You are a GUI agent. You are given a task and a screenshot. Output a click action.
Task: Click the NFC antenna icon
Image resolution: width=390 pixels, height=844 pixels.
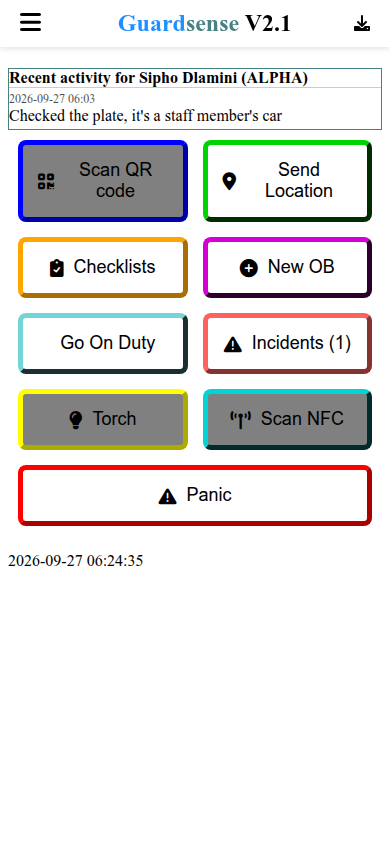coord(240,420)
